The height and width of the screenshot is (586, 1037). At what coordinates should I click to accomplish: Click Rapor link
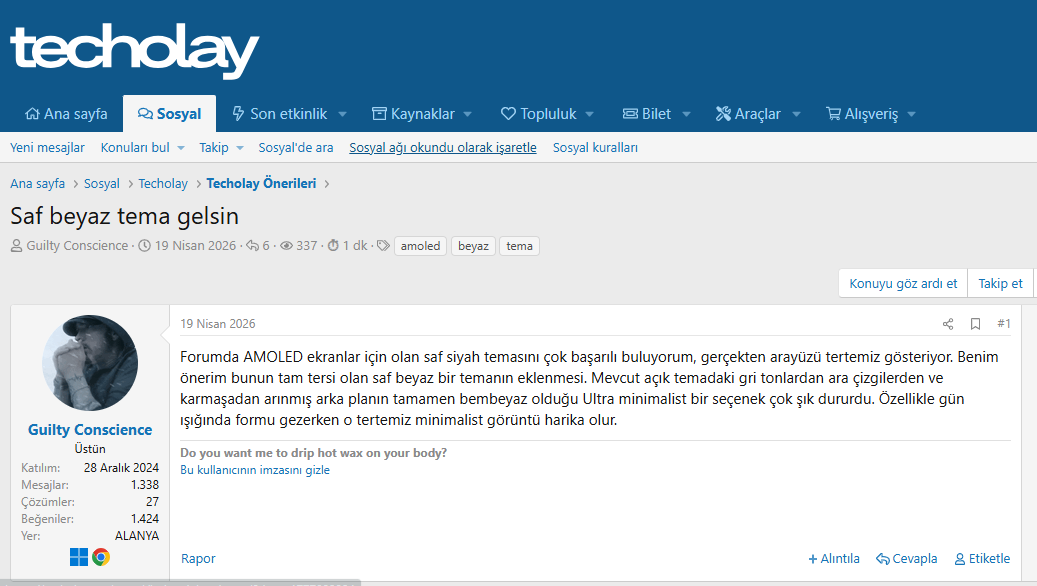point(198,558)
